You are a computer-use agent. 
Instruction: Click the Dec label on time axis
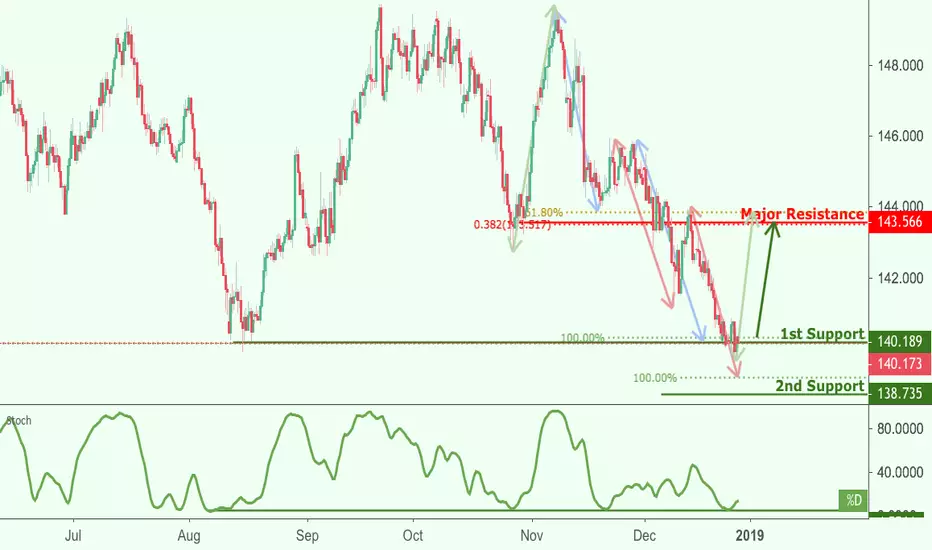(x=644, y=536)
